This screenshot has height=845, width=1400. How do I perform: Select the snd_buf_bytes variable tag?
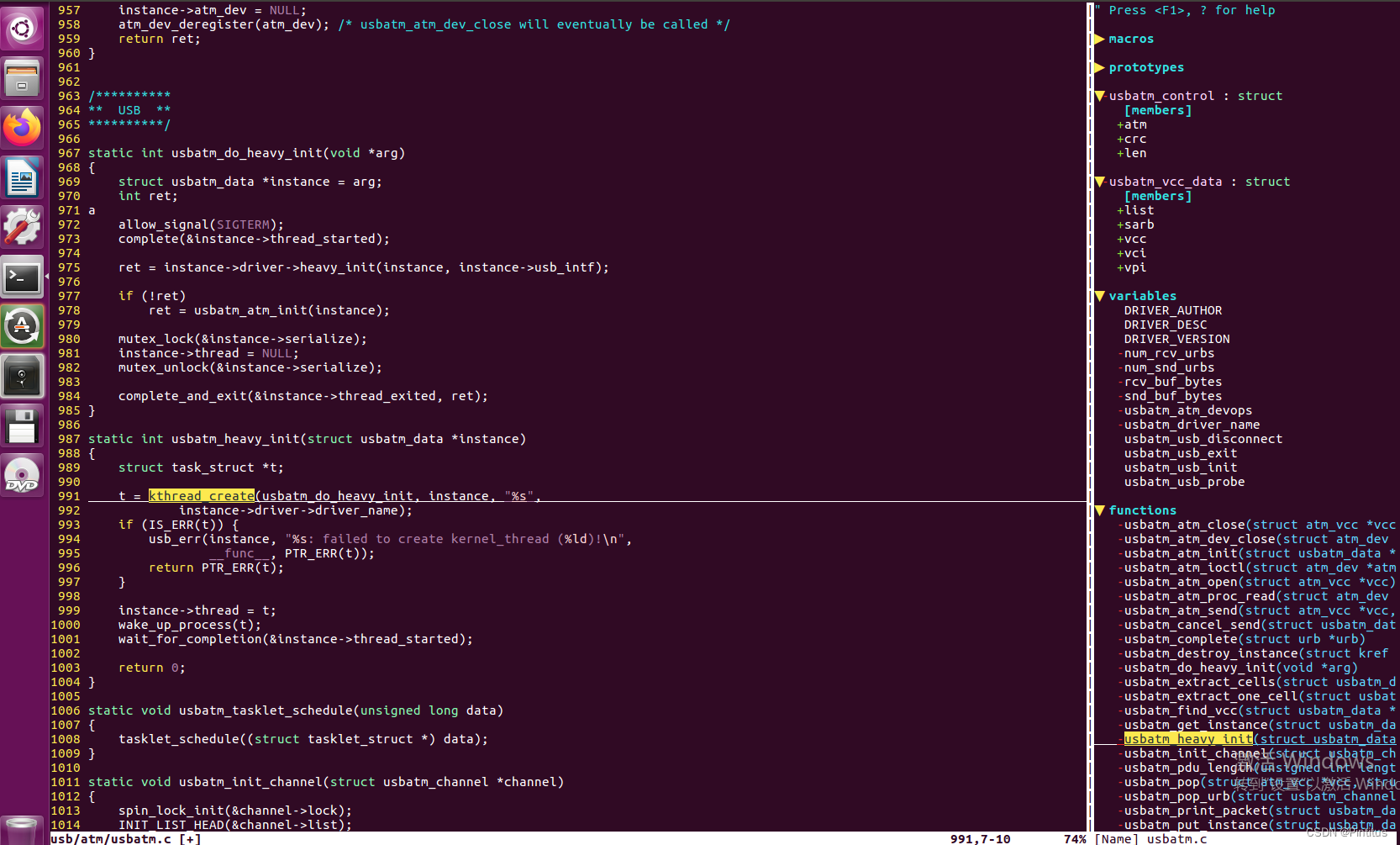(1173, 396)
